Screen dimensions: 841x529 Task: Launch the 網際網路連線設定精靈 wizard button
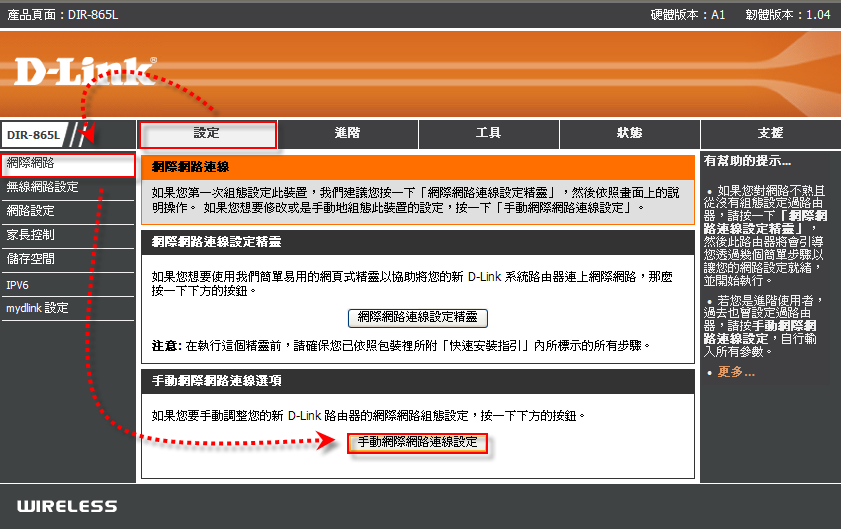(418, 317)
